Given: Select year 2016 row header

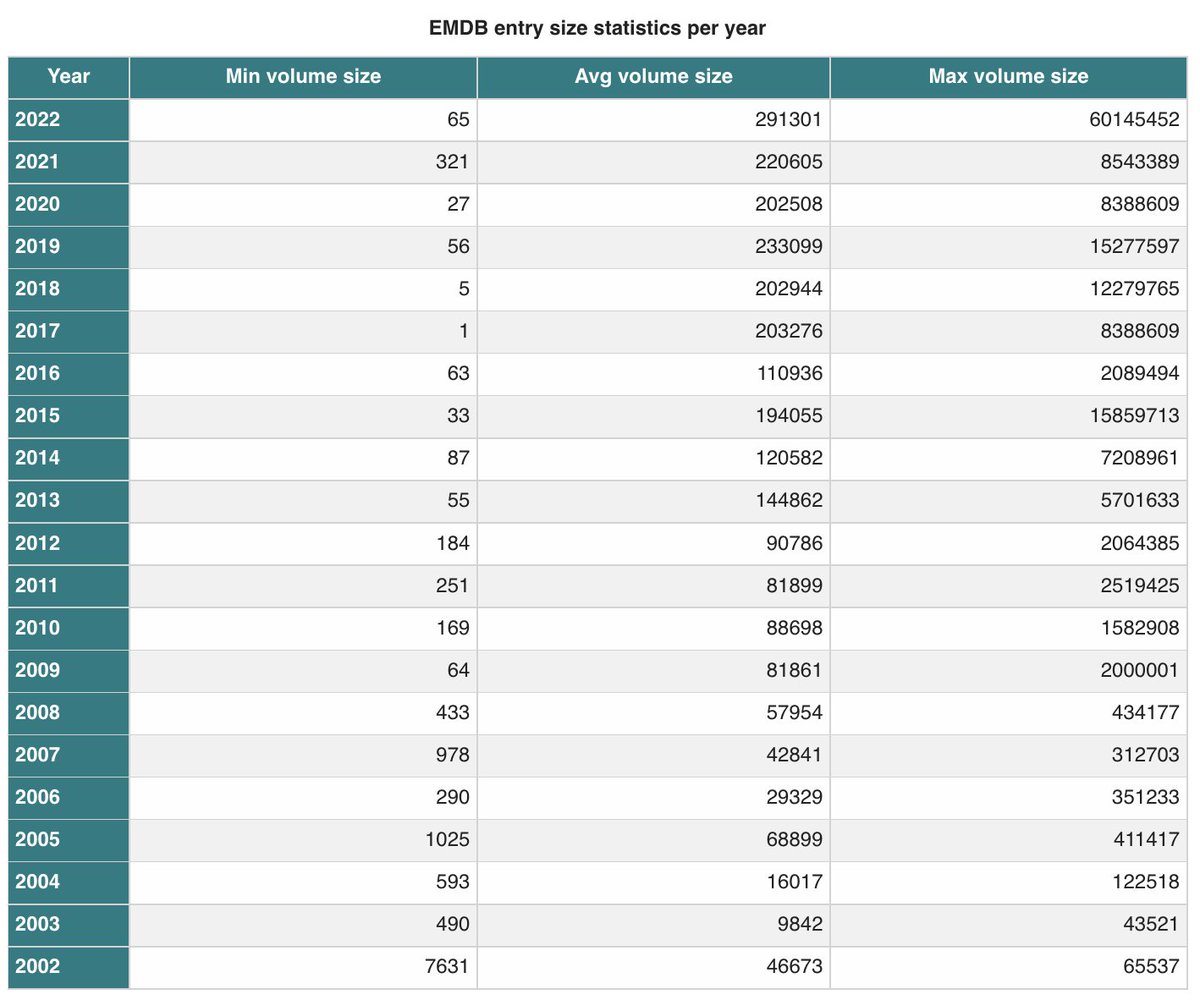Looking at the screenshot, I should pos(69,374).
